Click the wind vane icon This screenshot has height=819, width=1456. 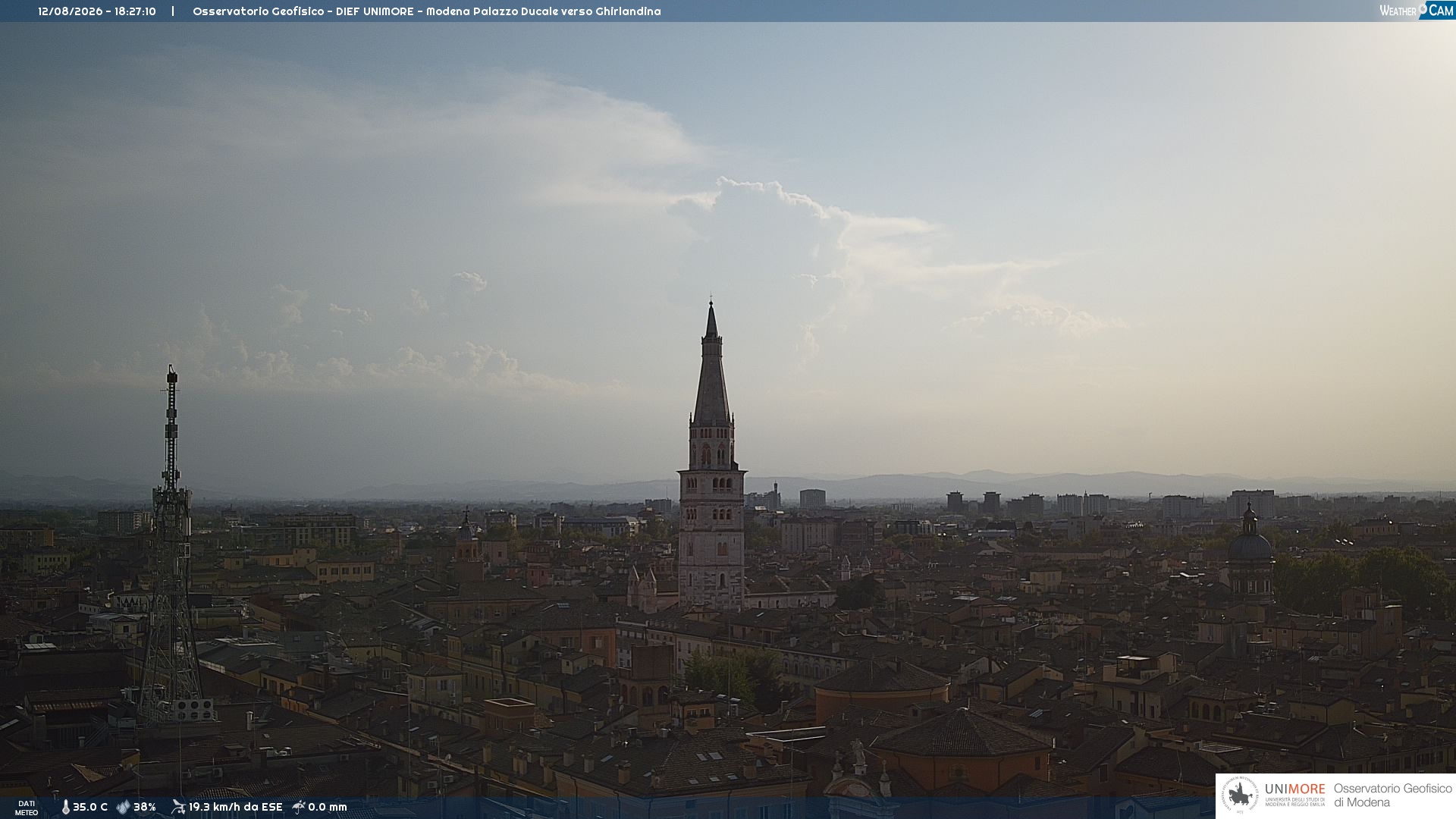(178, 807)
